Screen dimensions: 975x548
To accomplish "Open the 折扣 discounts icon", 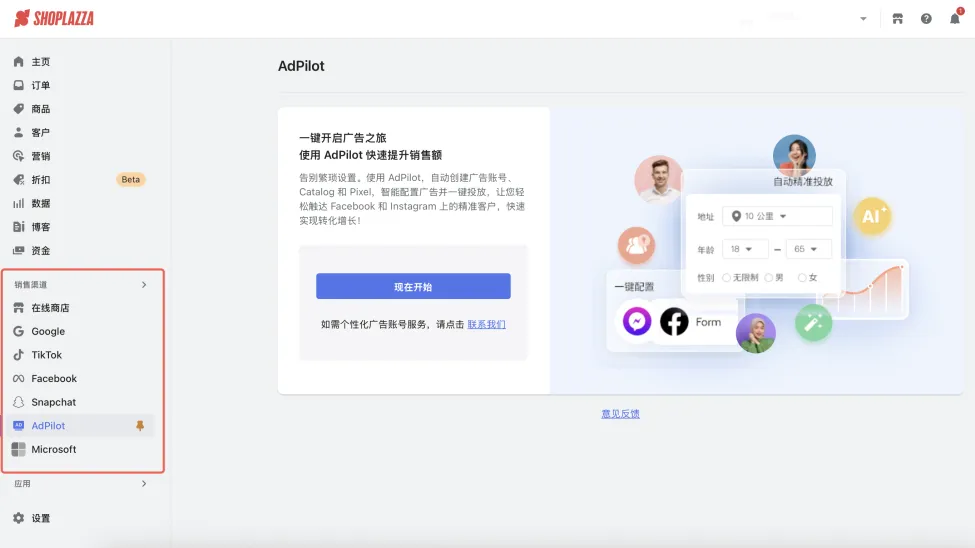I will point(19,180).
